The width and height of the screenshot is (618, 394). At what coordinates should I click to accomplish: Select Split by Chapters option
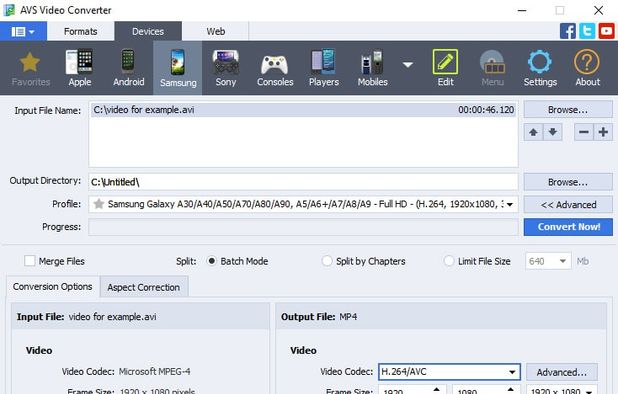click(327, 261)
